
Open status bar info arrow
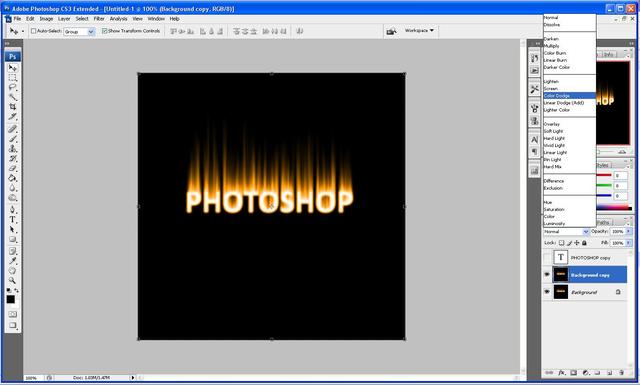pyautogui.click(x=132, y=378)
